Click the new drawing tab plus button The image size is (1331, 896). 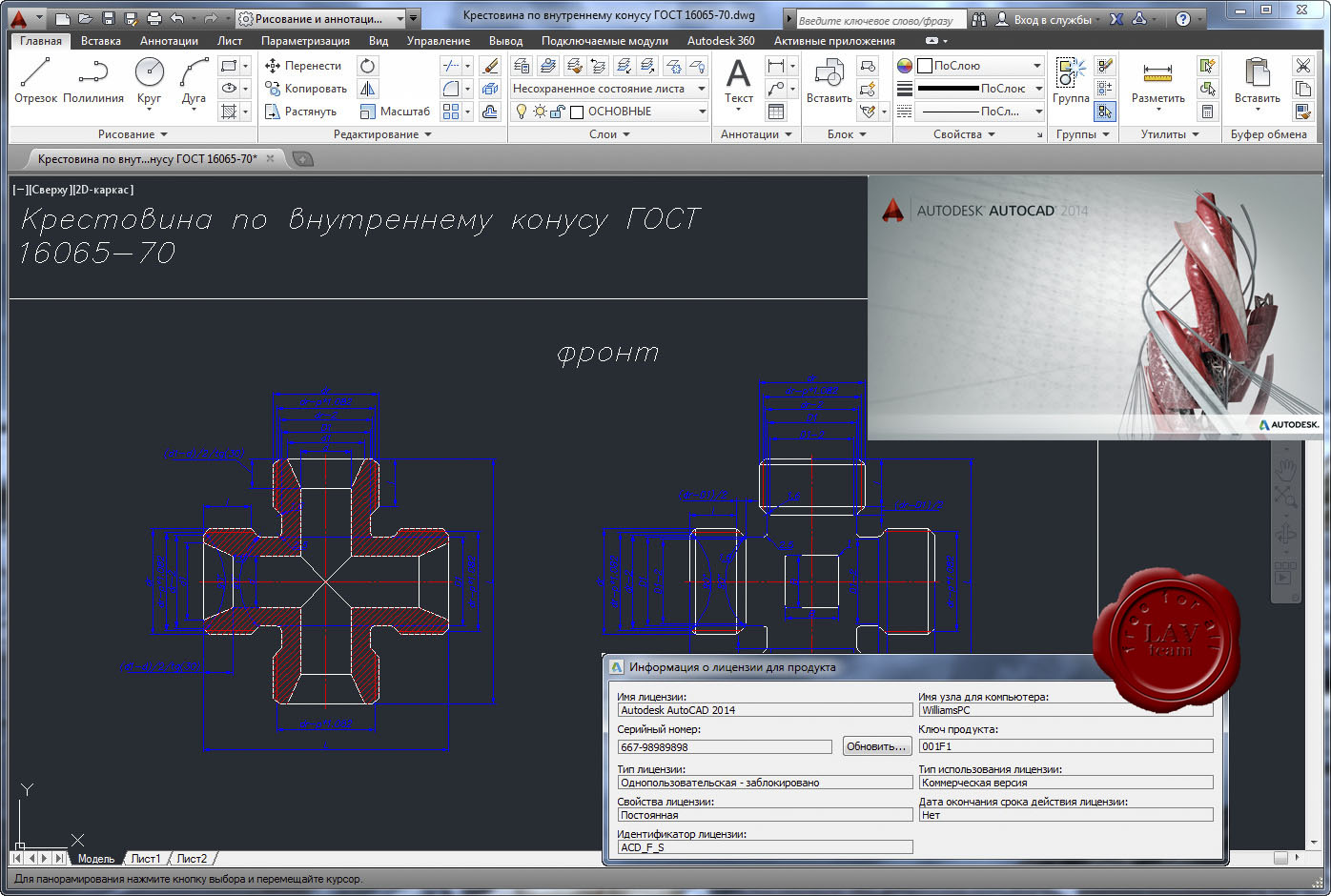[302, 159]
